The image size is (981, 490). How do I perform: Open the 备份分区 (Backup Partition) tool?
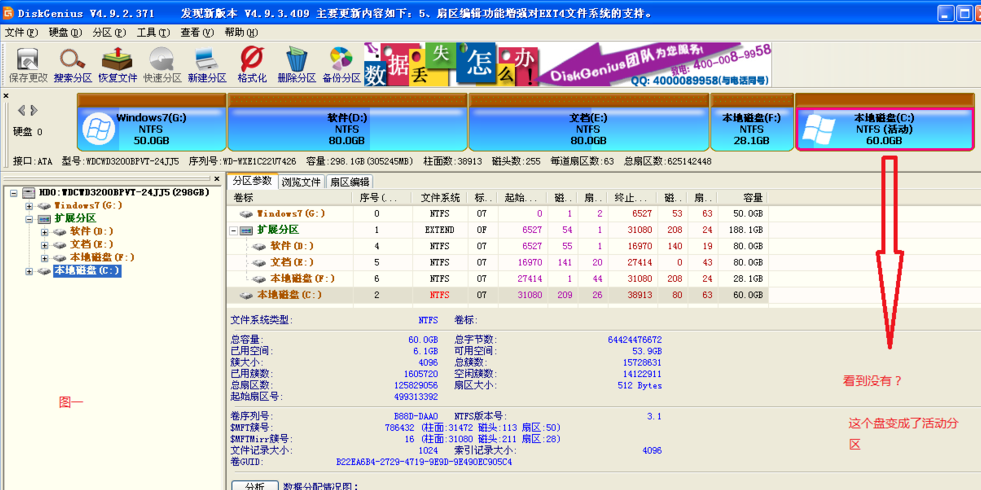click(341, 63)
